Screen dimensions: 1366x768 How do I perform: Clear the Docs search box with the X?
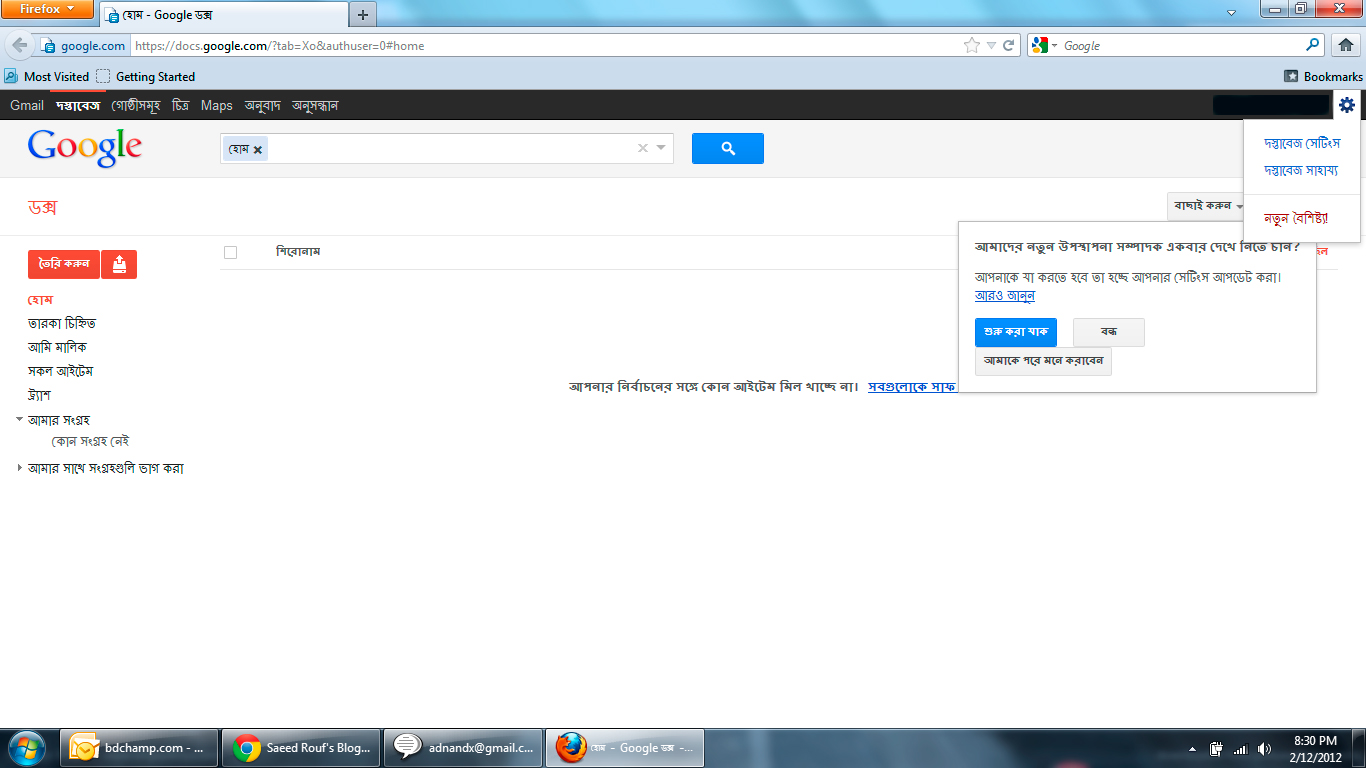point(643,148)
